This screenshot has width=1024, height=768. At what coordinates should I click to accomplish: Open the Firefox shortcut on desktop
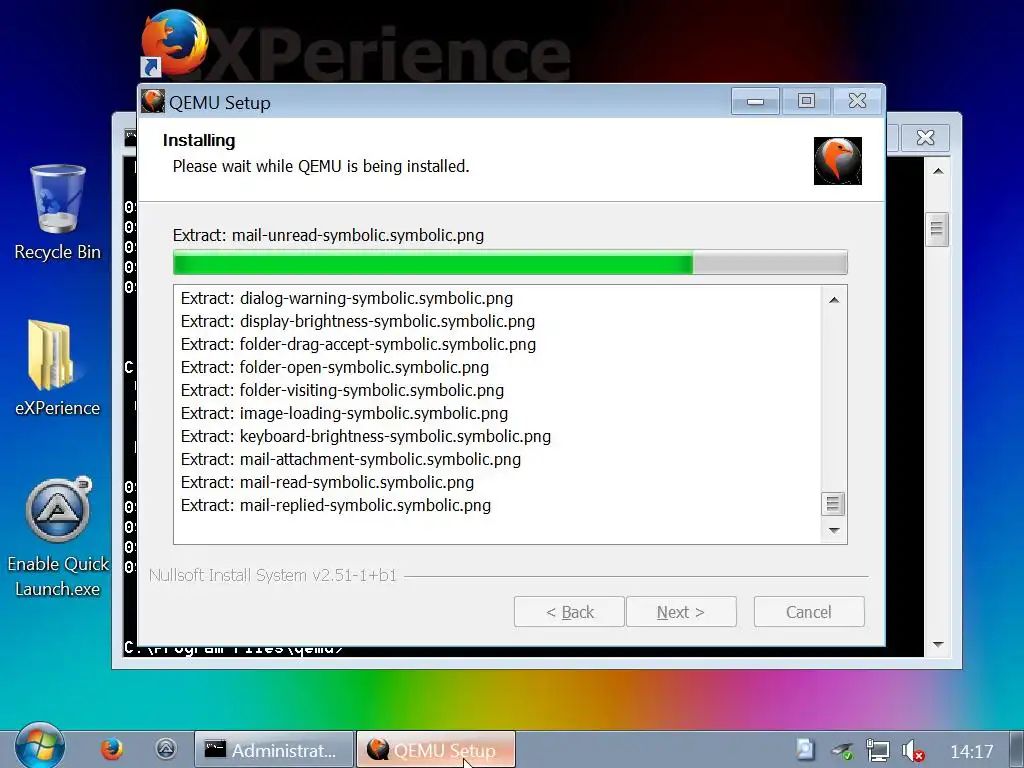point(174,43)
